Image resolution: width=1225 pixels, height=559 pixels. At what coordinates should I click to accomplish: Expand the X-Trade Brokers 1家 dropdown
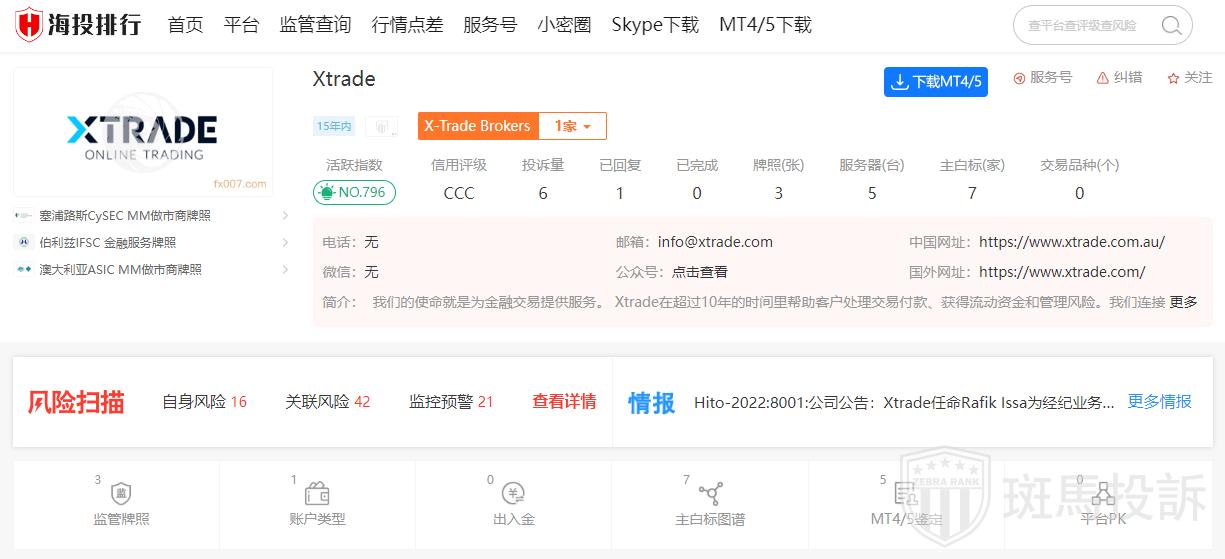[572, 126]
